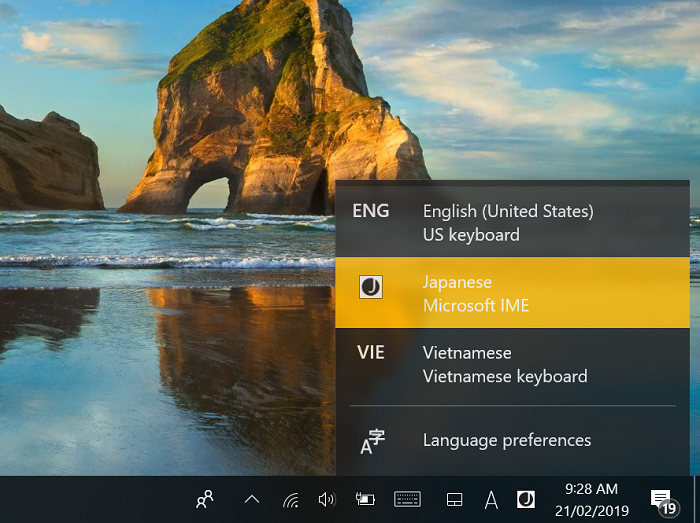Viewport: 700px width, 523px height.
Task: Select Japanese Microsoft IME input
Action: (x=512, y=293)
